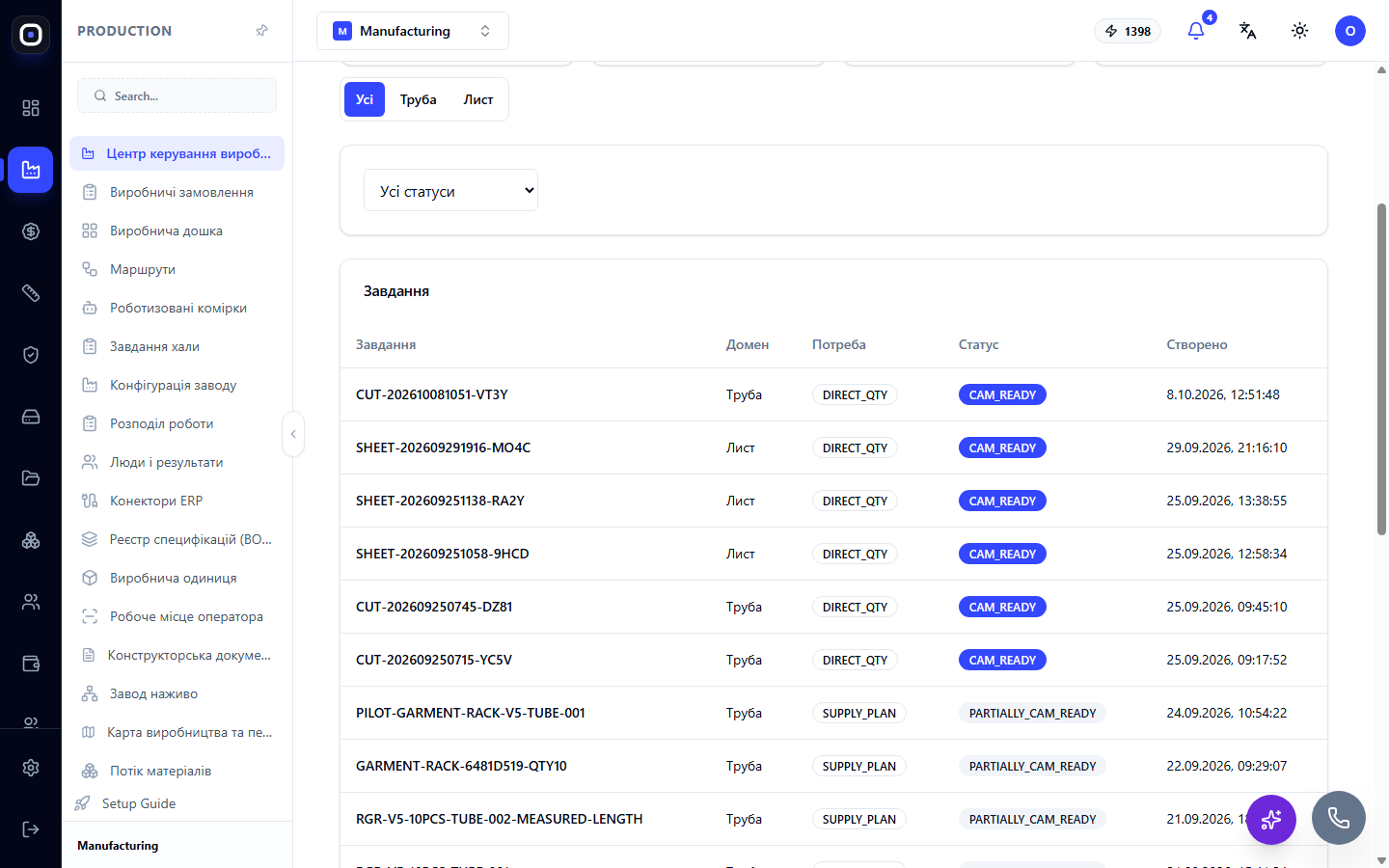This screenshot has height=868, width=1389.
Task: Click the 1398 credits badge
Action: (1128, 31)
